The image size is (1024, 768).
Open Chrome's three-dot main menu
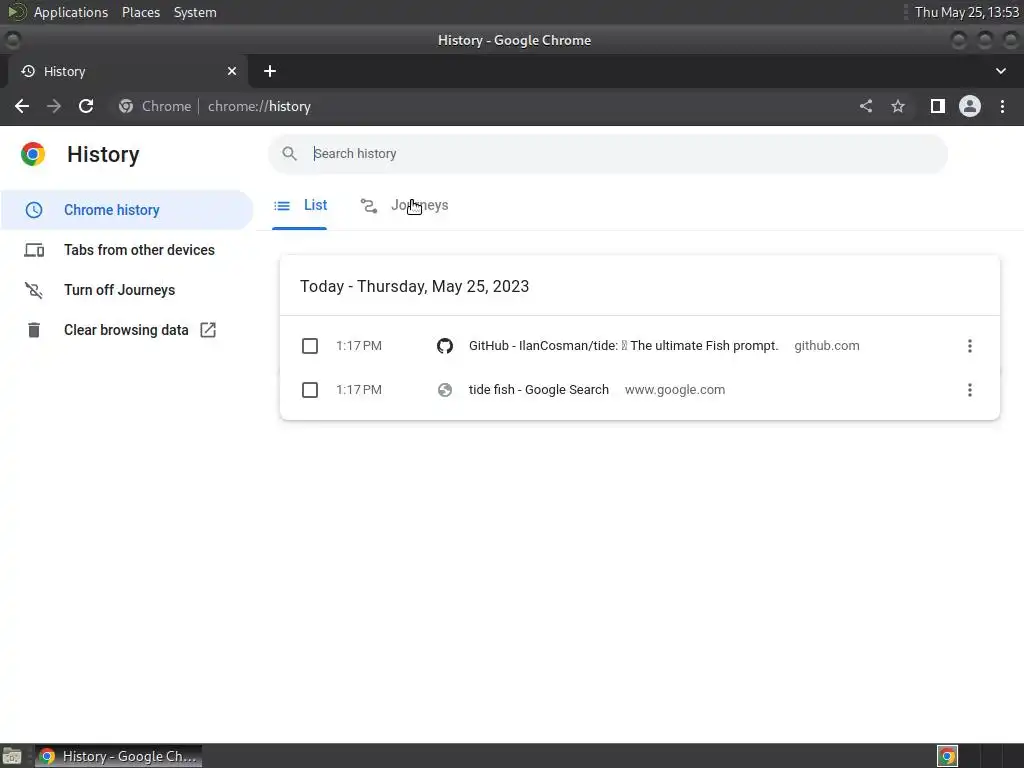[x=1002, y=106]
